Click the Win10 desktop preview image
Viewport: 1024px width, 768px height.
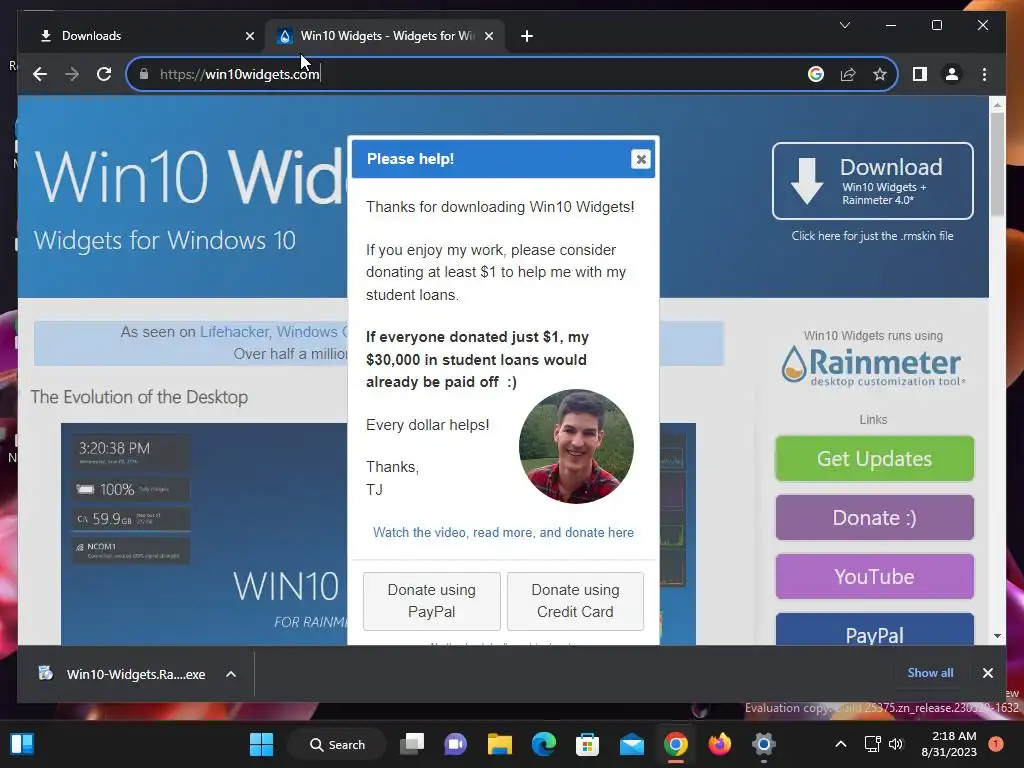[204, 534]
